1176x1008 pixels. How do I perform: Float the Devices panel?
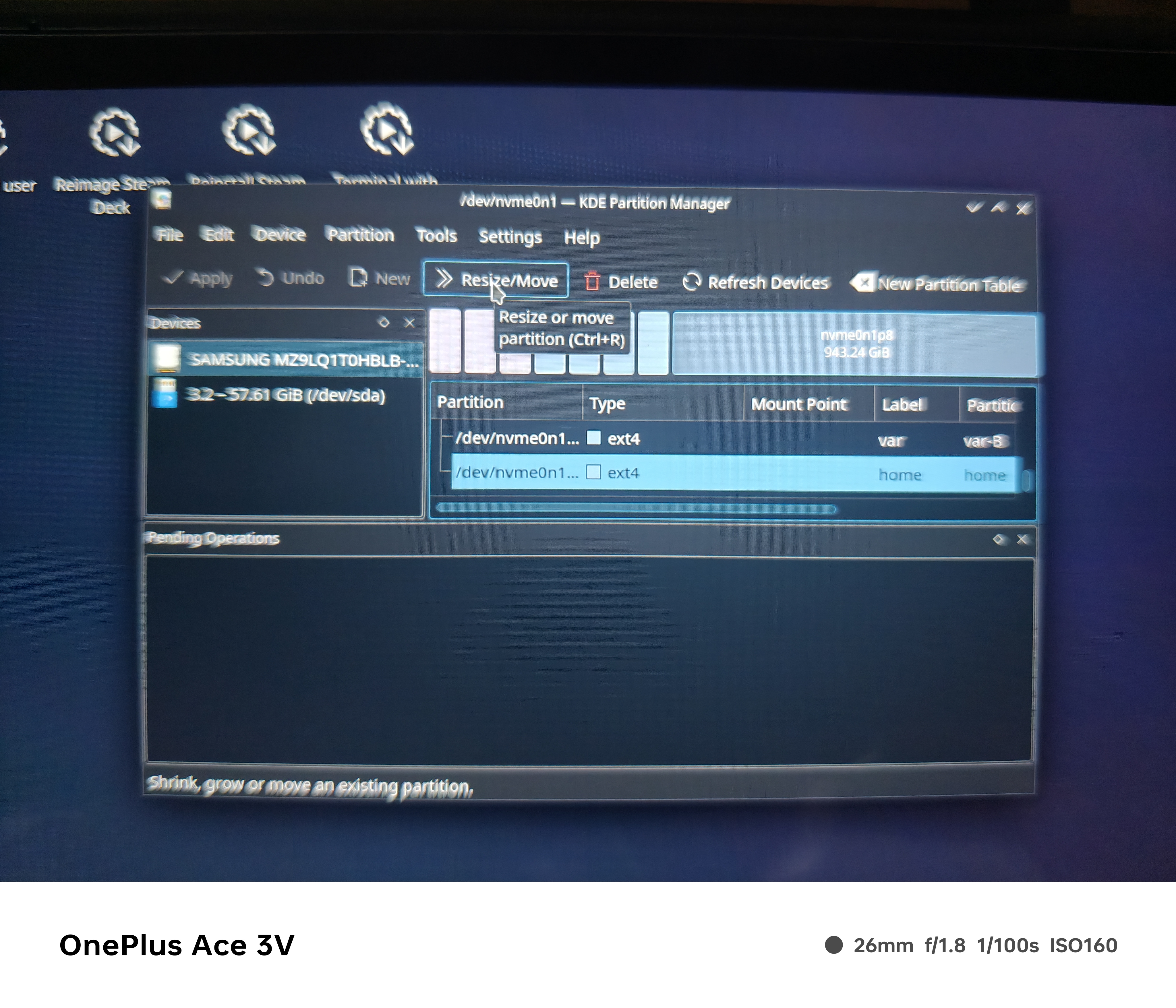[x=384, y=322]
